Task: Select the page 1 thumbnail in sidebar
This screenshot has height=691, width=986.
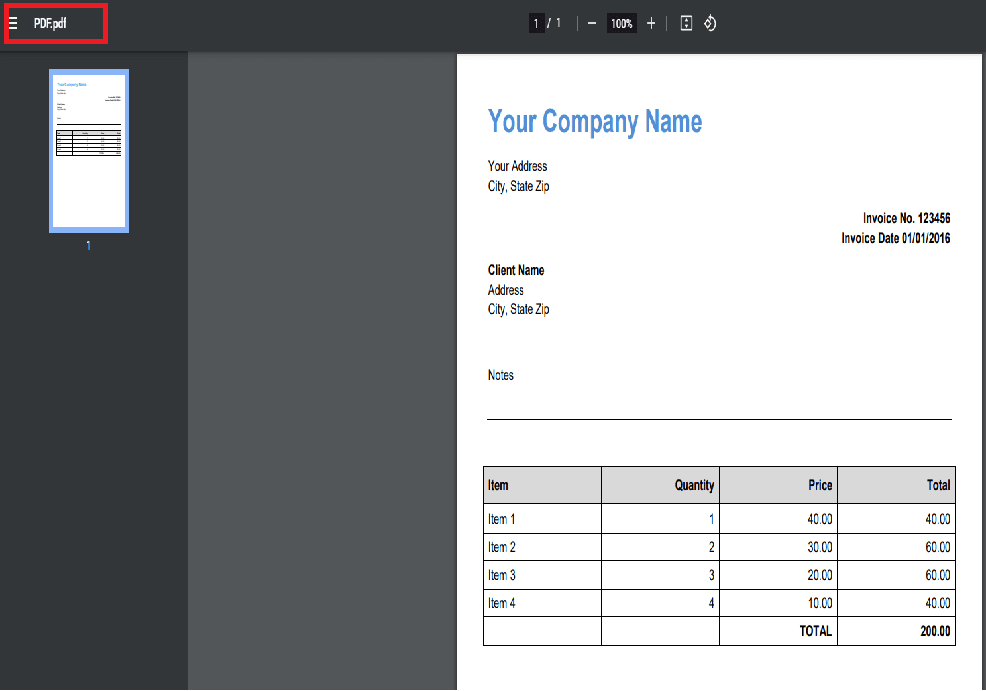Action: [89, 151]
